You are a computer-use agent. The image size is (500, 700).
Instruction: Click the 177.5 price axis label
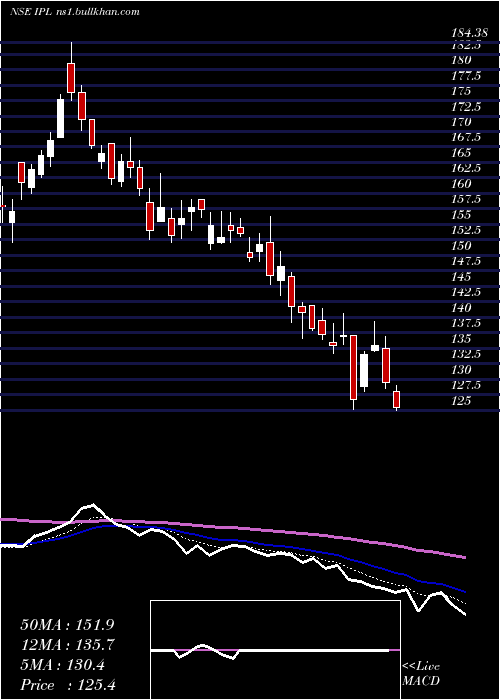point(467,76)
